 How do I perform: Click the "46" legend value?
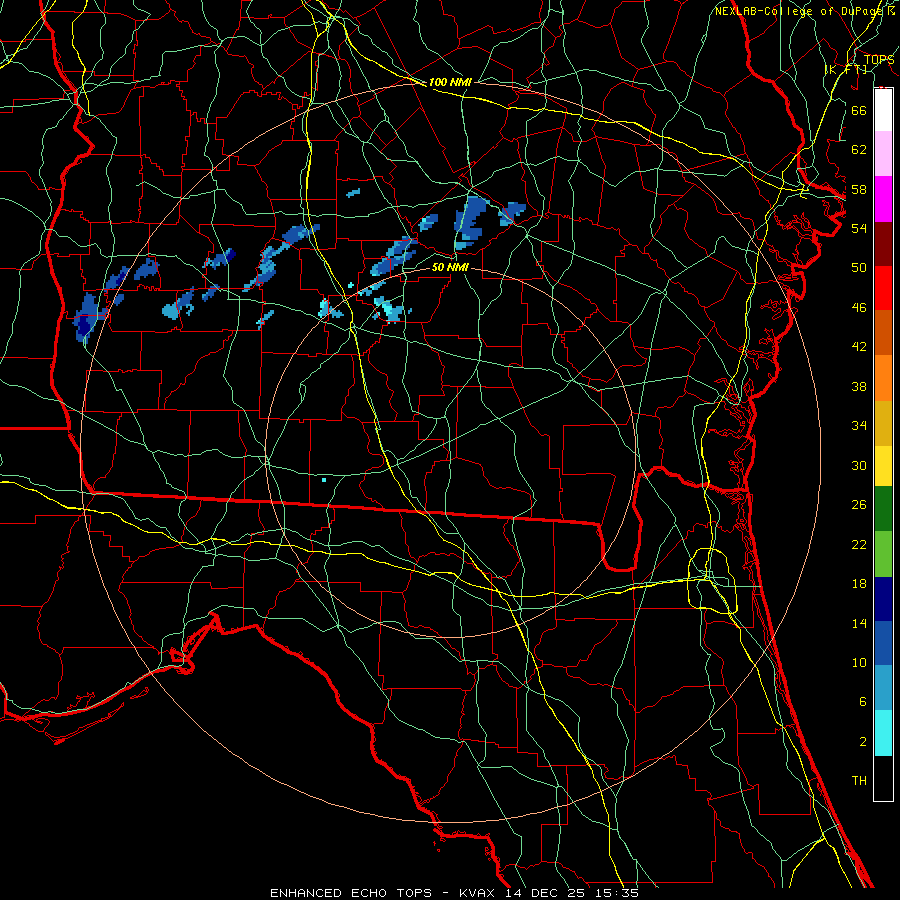pos(859,308)
